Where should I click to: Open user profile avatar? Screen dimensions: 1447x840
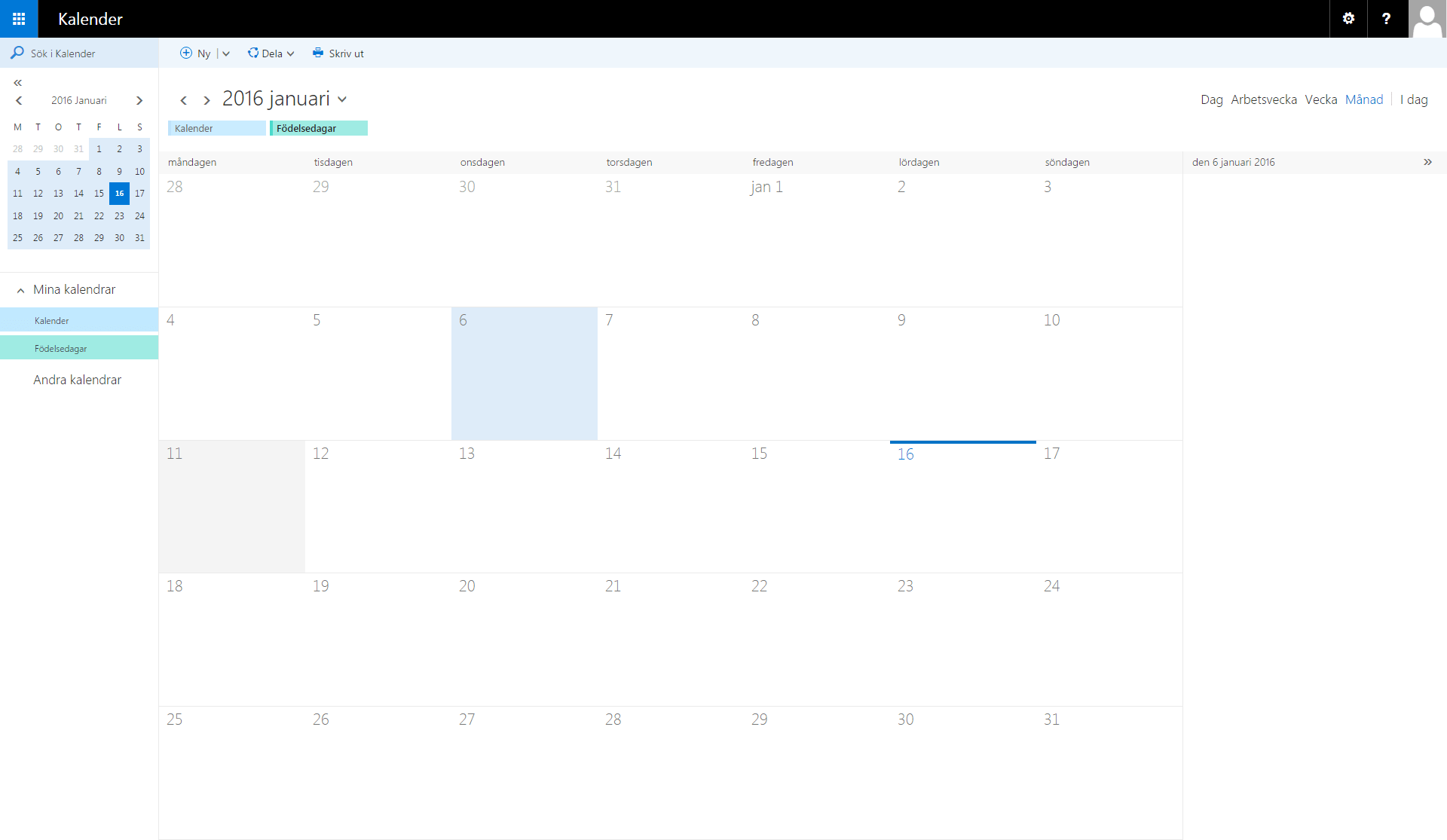1427,19
